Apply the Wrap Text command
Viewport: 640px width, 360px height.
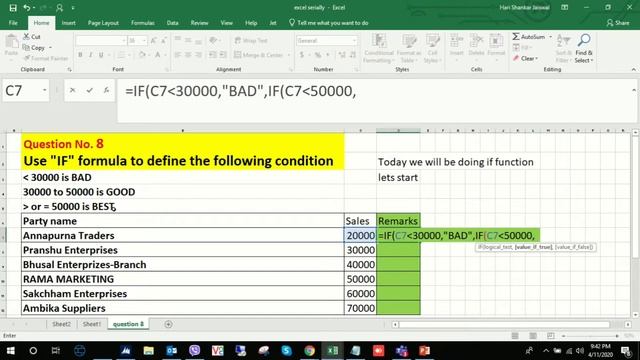[x=251, y=40]
